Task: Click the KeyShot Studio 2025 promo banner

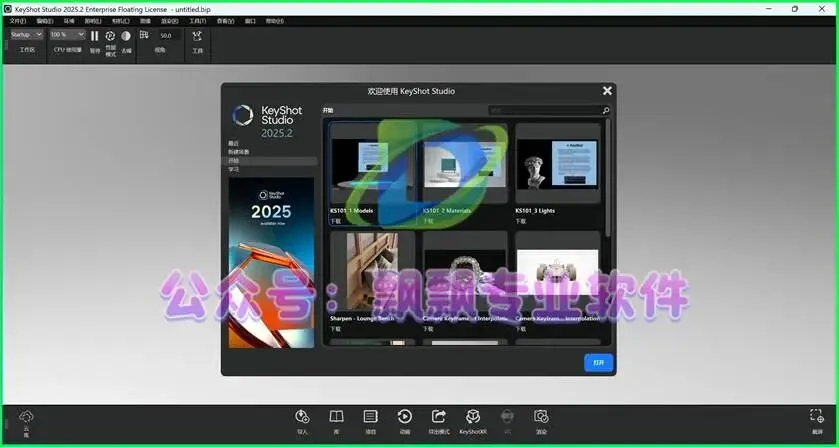Action: [x=271, y=263]
